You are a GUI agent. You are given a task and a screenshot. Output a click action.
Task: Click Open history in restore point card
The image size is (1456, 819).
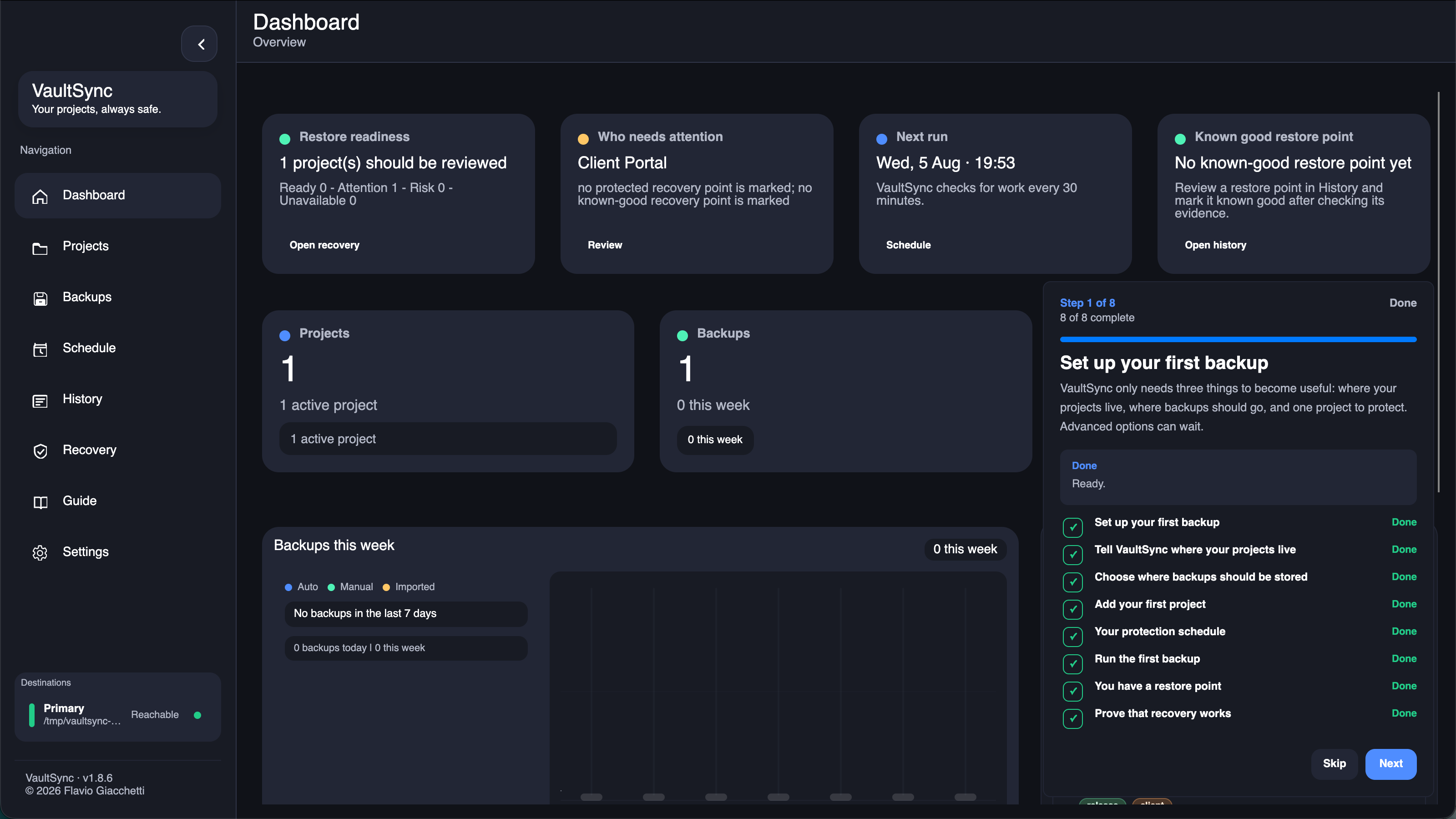tap(1215, 245)
